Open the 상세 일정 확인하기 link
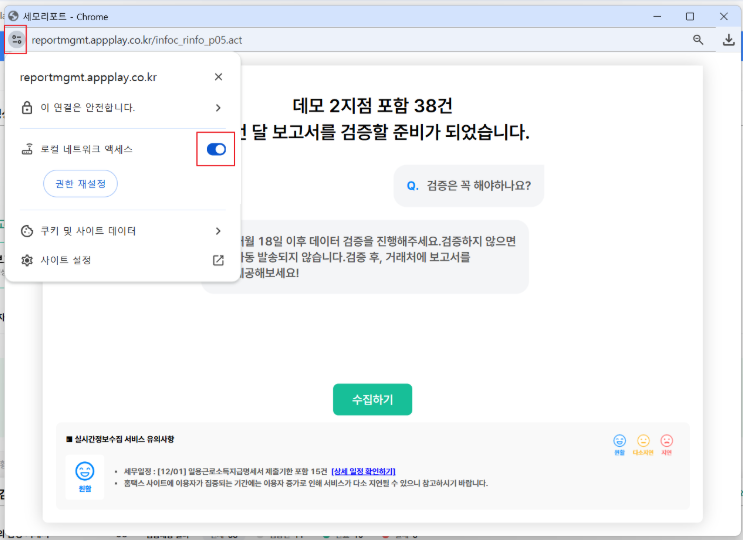 pyautogui.click(x=362, y=470)
